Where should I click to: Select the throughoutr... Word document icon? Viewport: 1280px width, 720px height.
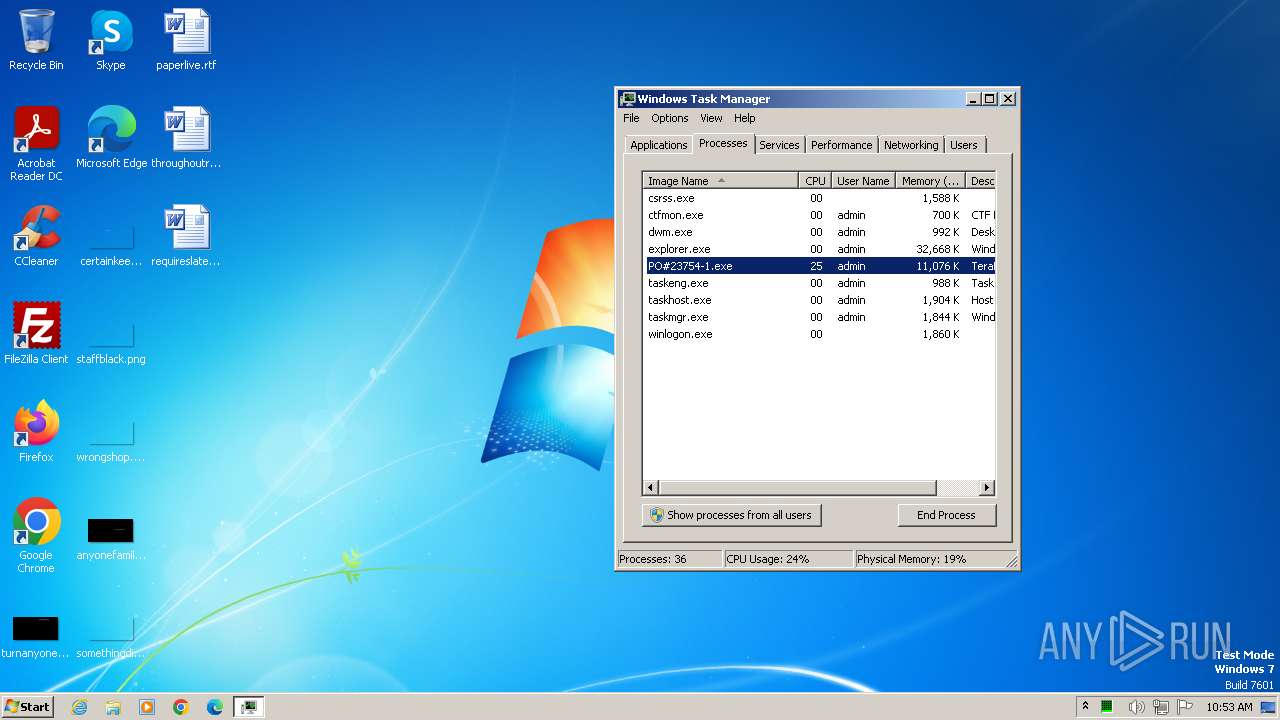tap(186, 138)
